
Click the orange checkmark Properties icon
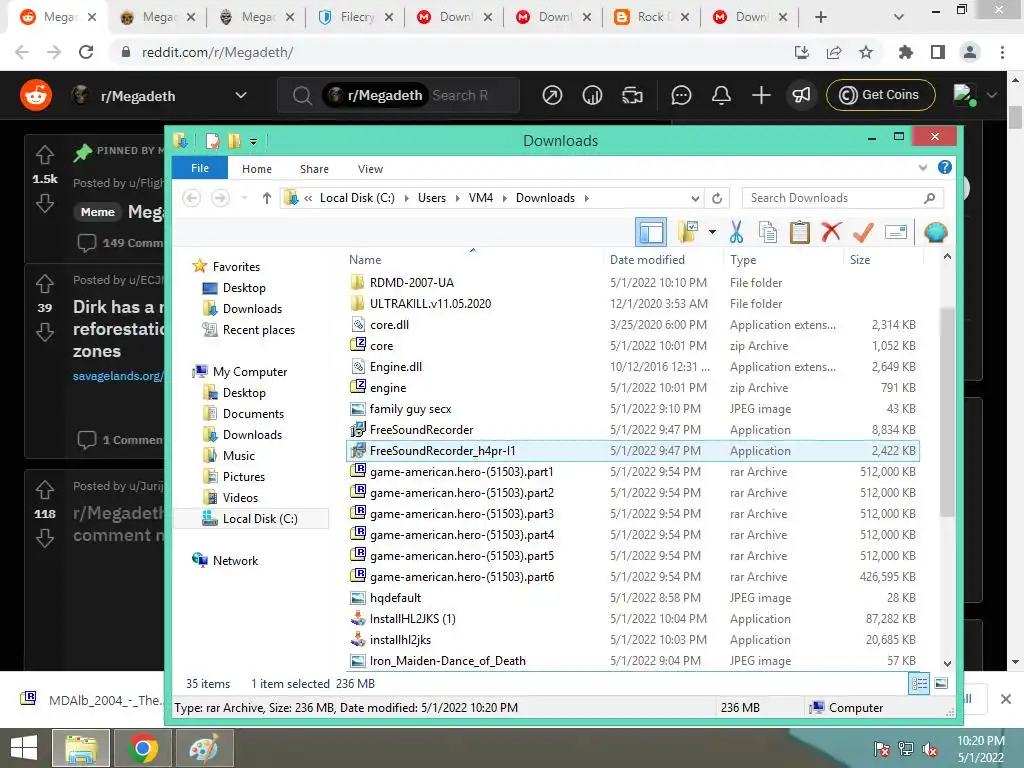pos(863,232)
